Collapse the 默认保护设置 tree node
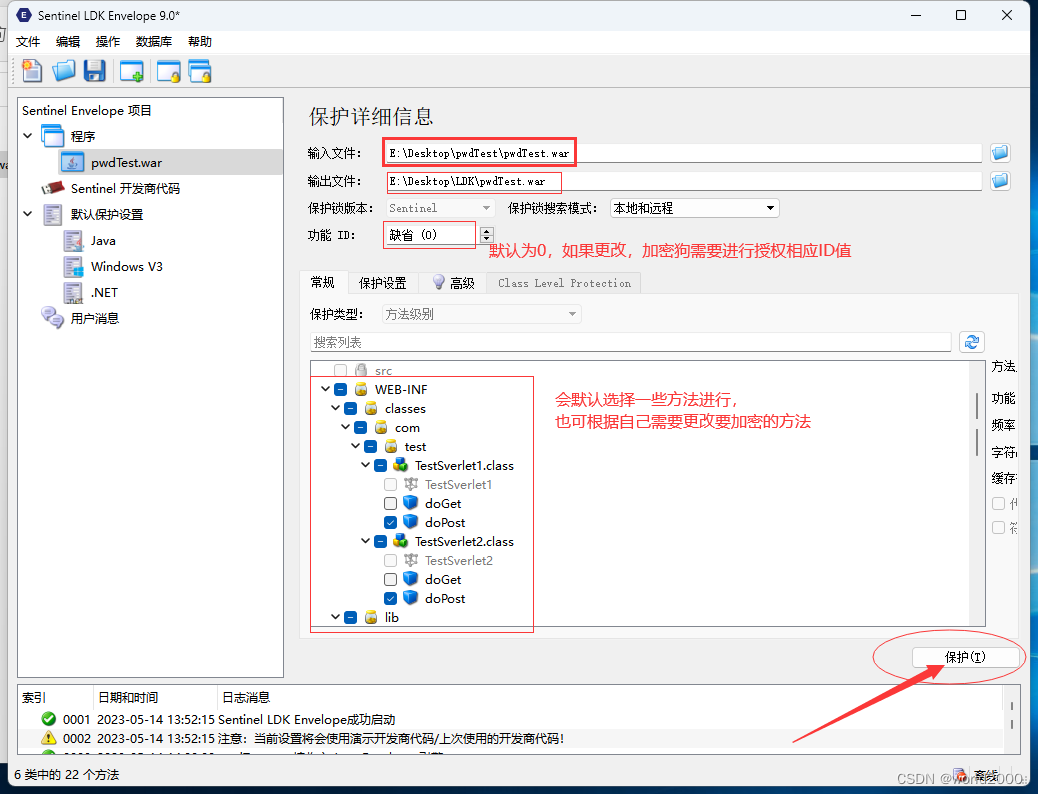This screenshot has height=794, width=1038. tap(28, 214)
